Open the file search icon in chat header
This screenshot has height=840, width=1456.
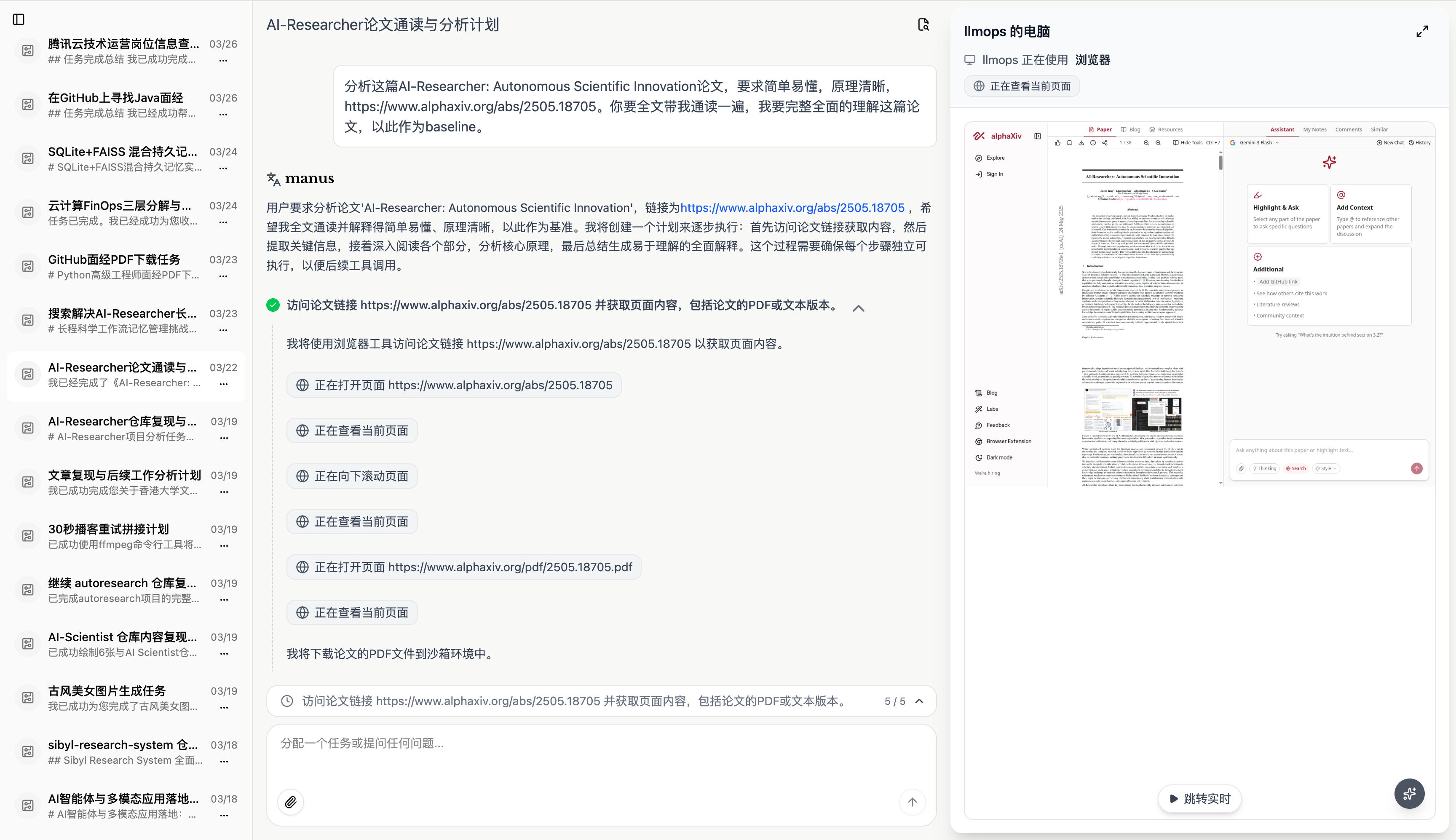coord(923,24)
